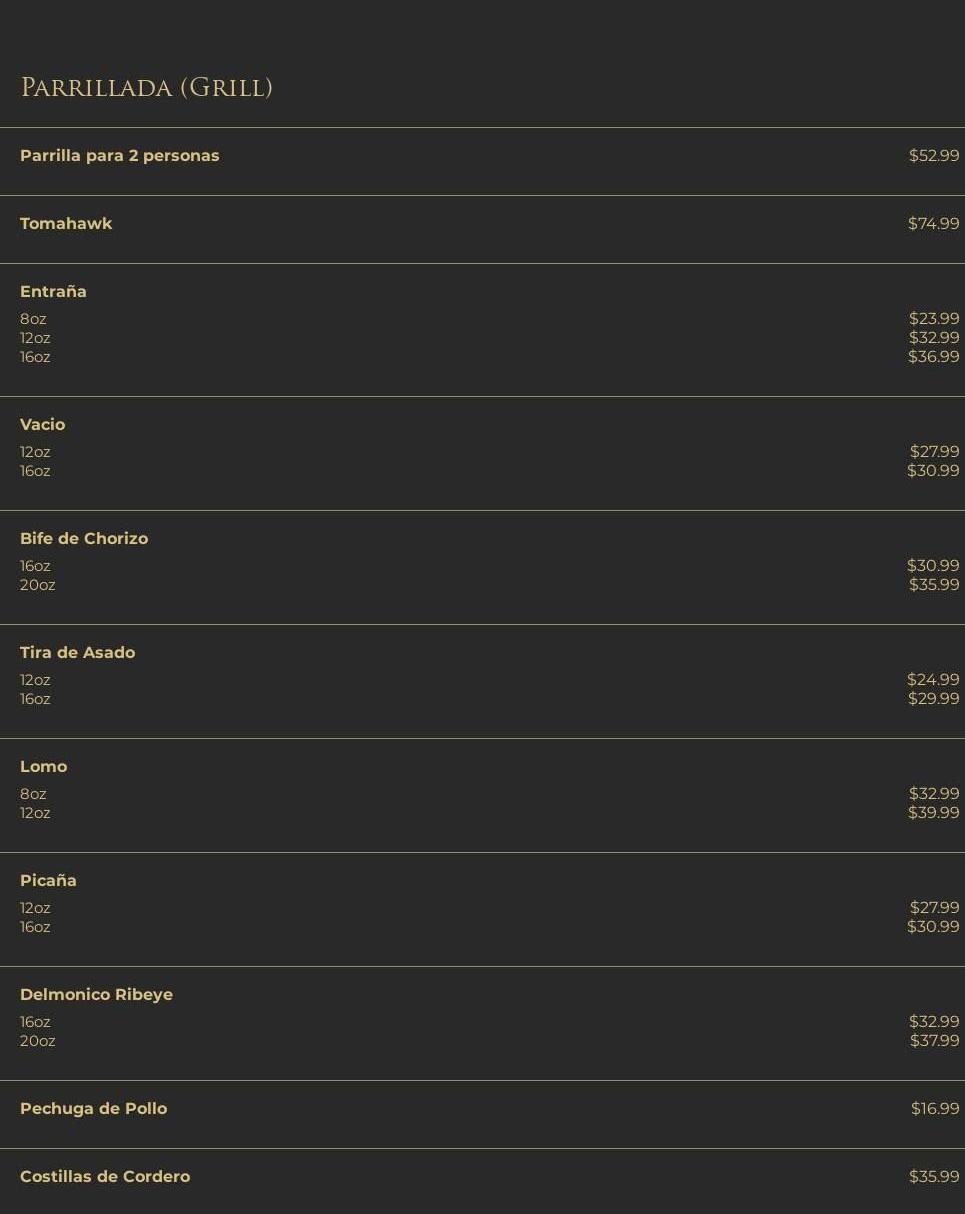Click the Parrillada (Grill) section heading
Image resolution: width=965 pixels, height=1214 pixels.
tap(146, 88)
